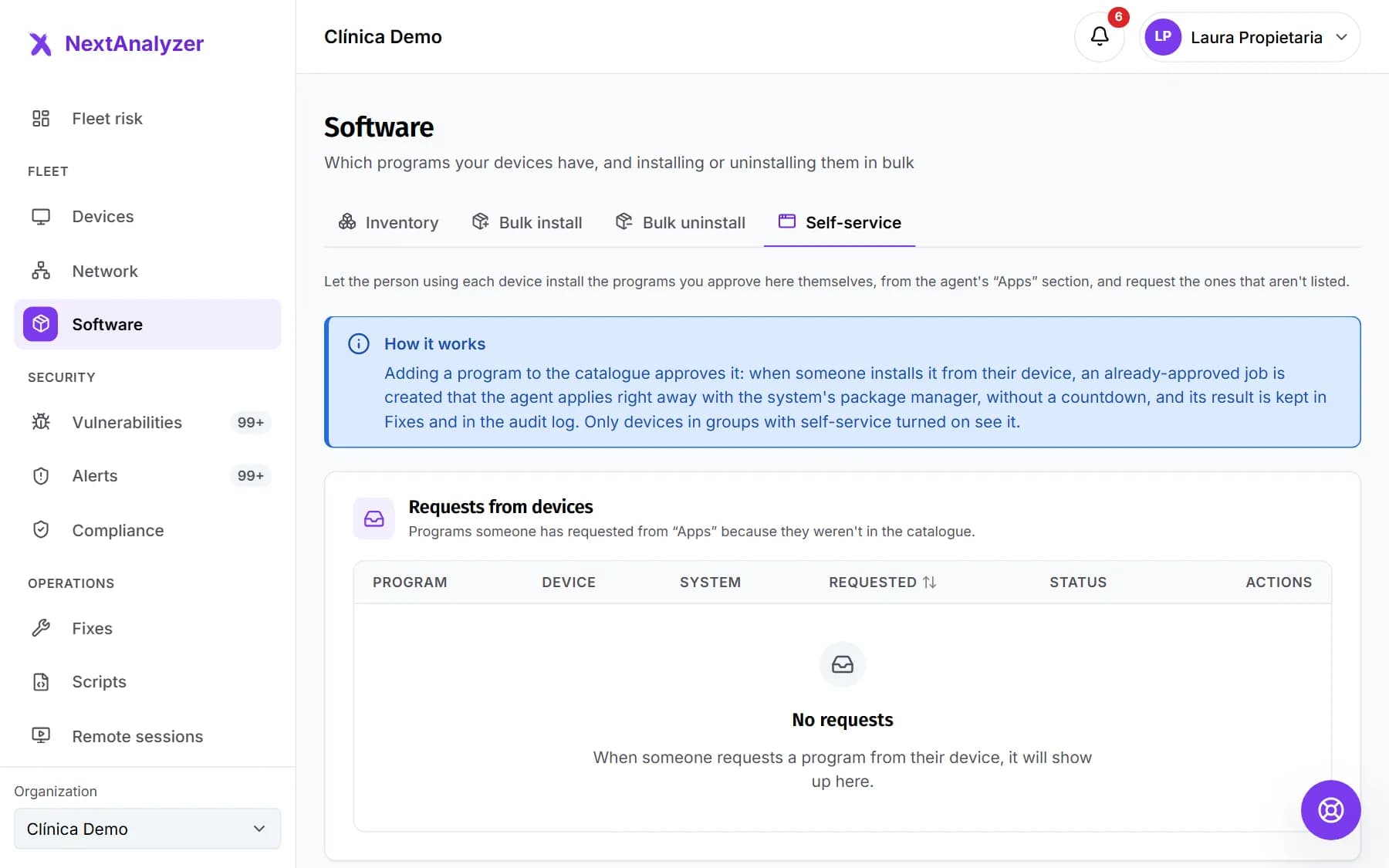
Task: Switch to the Bulk uninstall tab
Action: [x=681, y=222]
